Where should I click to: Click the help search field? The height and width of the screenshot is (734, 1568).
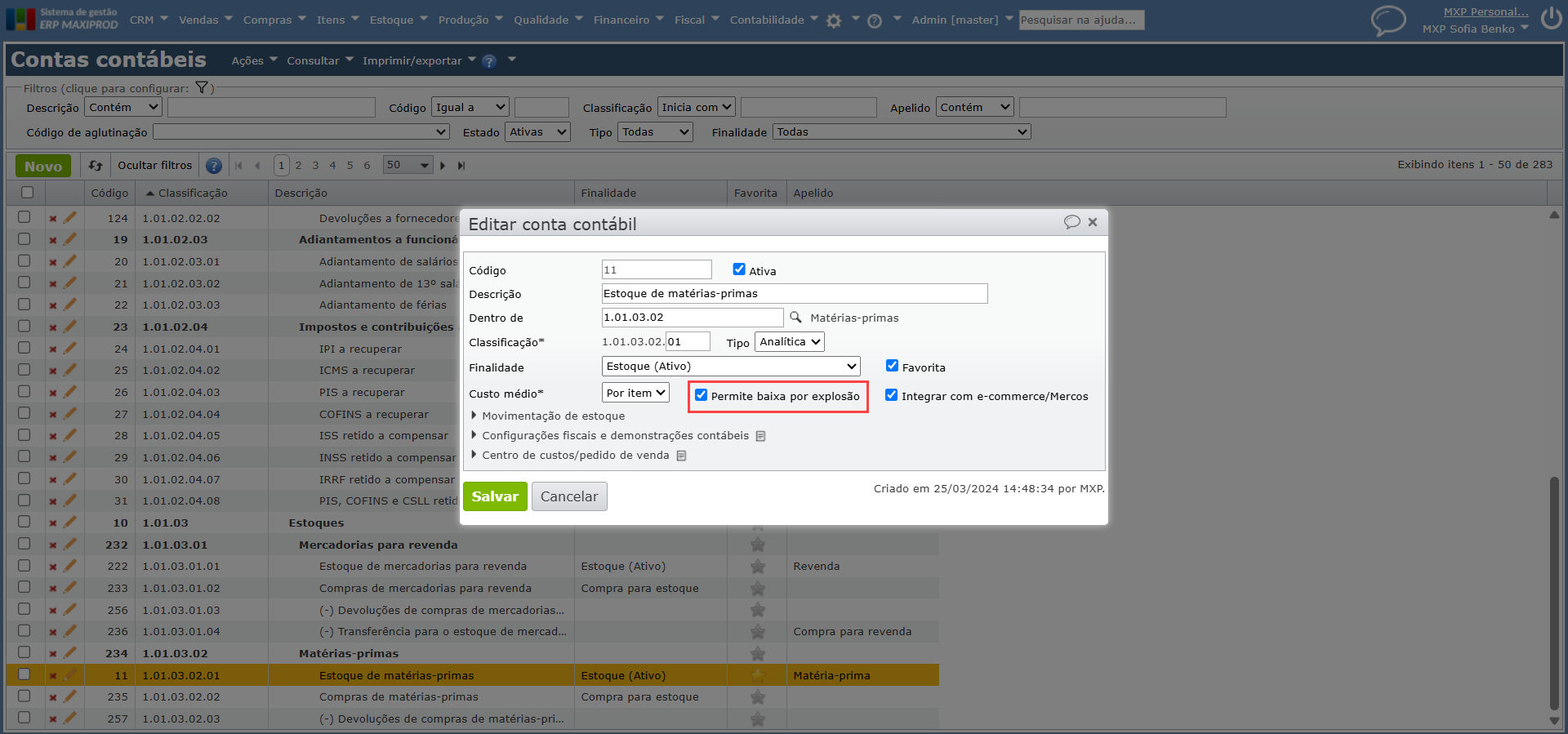point(1081,20)
